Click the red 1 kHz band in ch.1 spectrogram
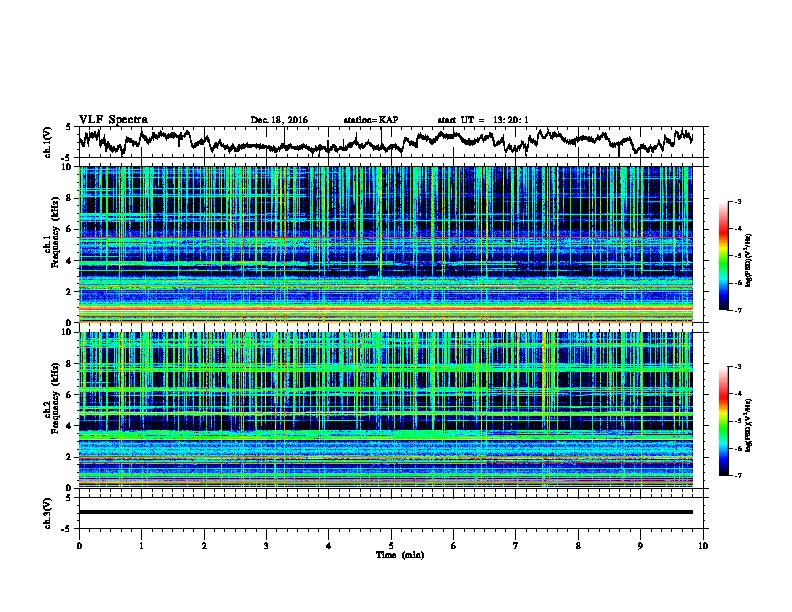This screenshot has width=792, height=612. coord(385,307)
